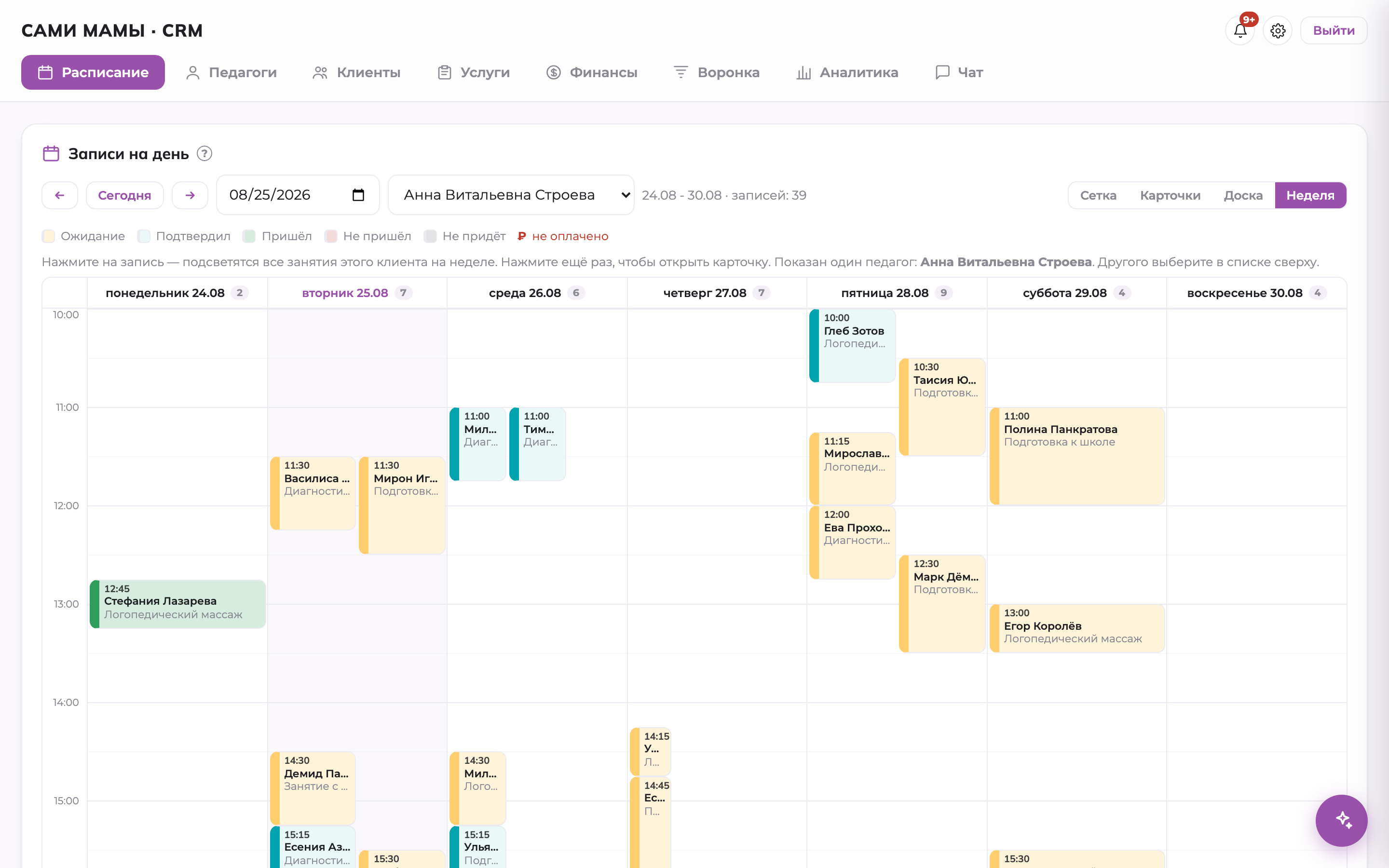Click the Услуги clipboard icon

tap(444, 72)
